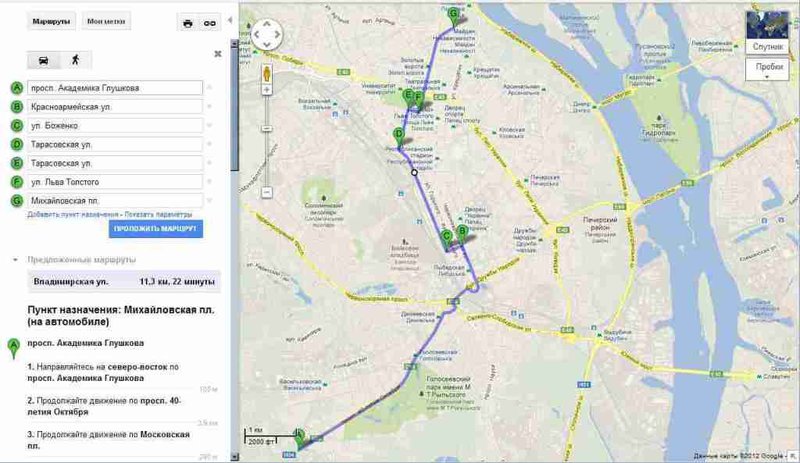800x463 pixels.
Task: Close the directions panel with X
Action: (218, 54)
